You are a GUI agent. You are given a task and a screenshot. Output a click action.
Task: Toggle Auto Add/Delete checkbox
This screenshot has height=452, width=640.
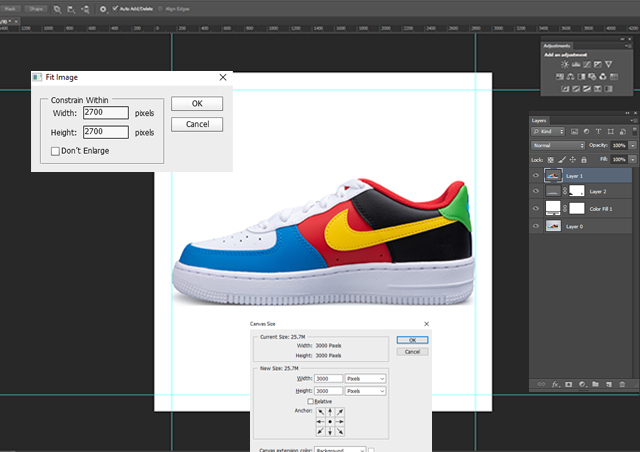click(115, 8)
